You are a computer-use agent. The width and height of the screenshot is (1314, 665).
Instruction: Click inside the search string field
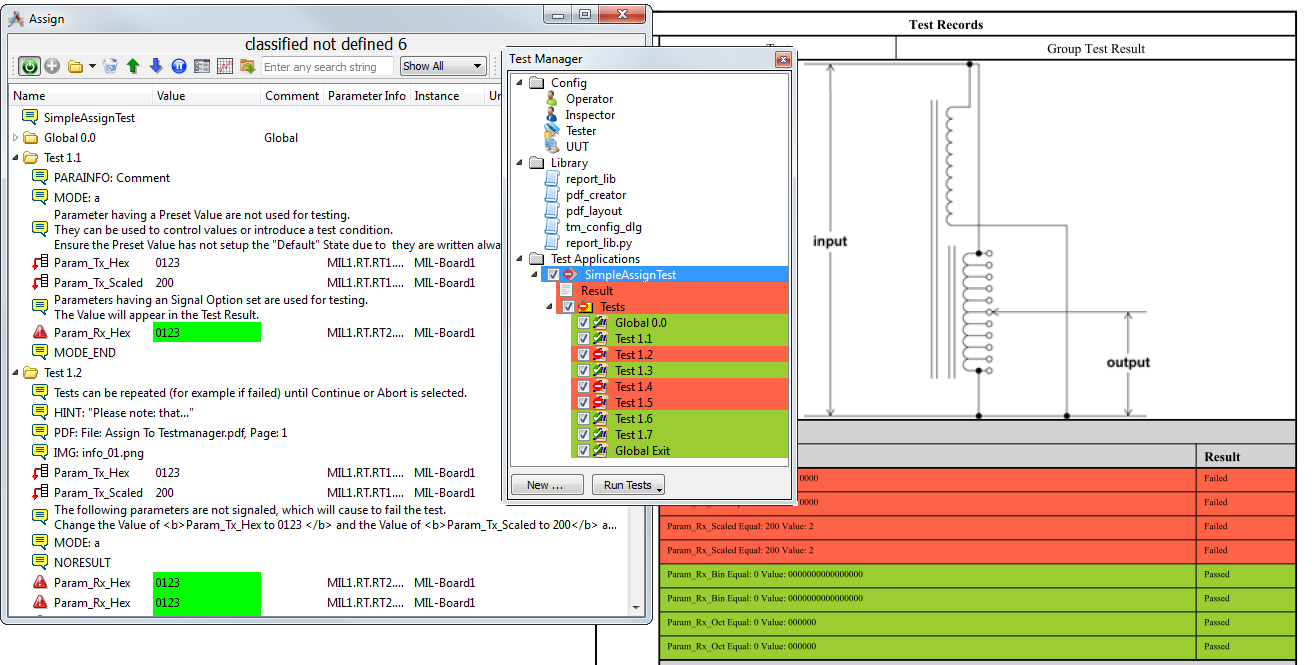point(328,66)
